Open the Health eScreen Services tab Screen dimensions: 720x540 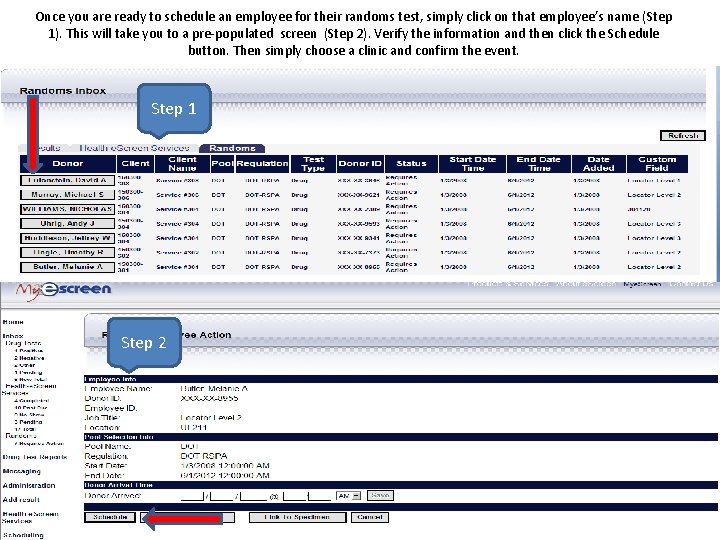tap(134, 148)
